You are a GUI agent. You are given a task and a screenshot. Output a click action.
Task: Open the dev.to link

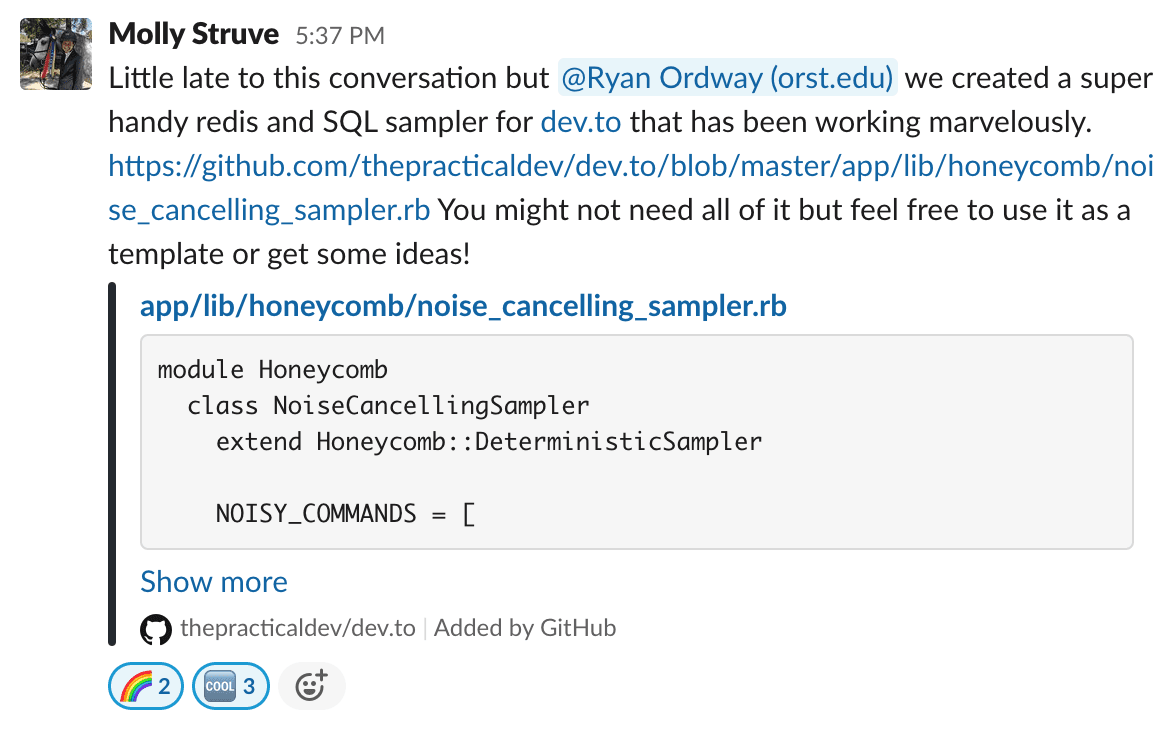click(580, 122)
